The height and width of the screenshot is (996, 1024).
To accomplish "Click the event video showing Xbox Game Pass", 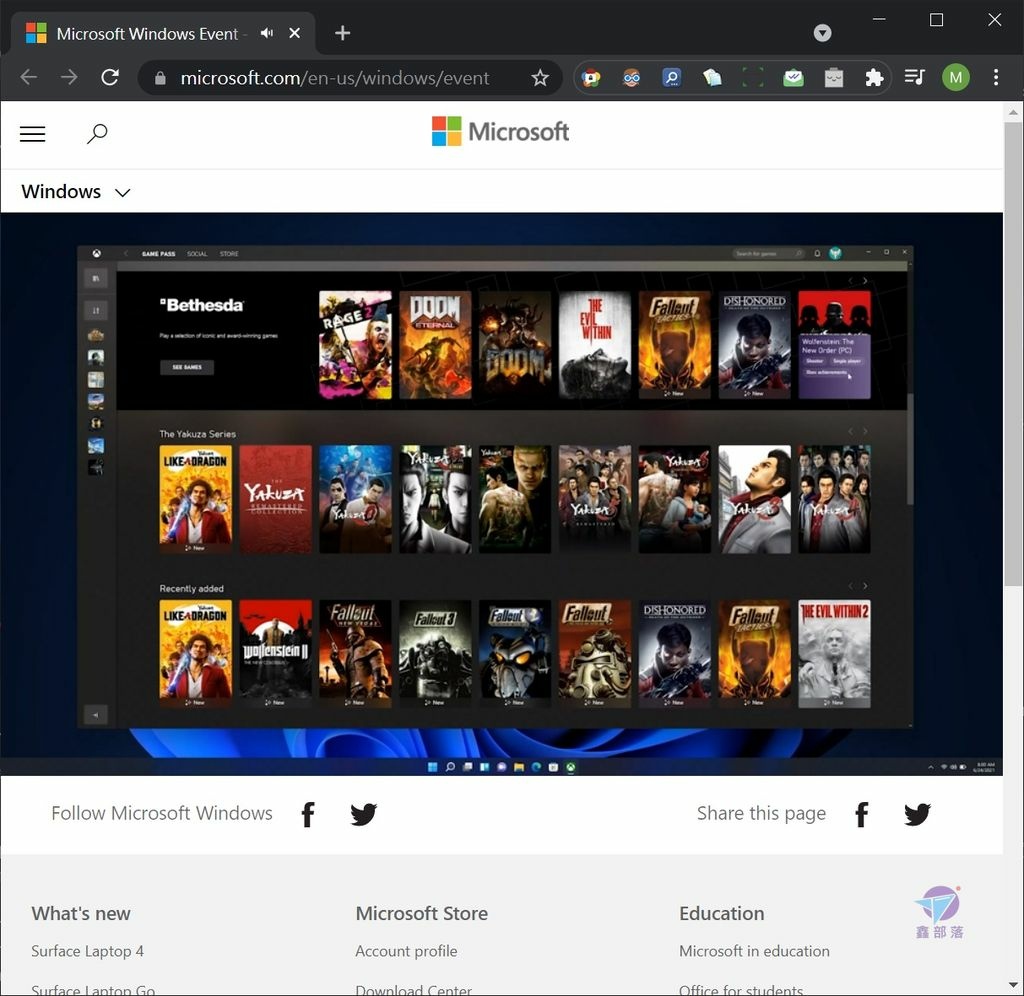I will click(502, 494).
